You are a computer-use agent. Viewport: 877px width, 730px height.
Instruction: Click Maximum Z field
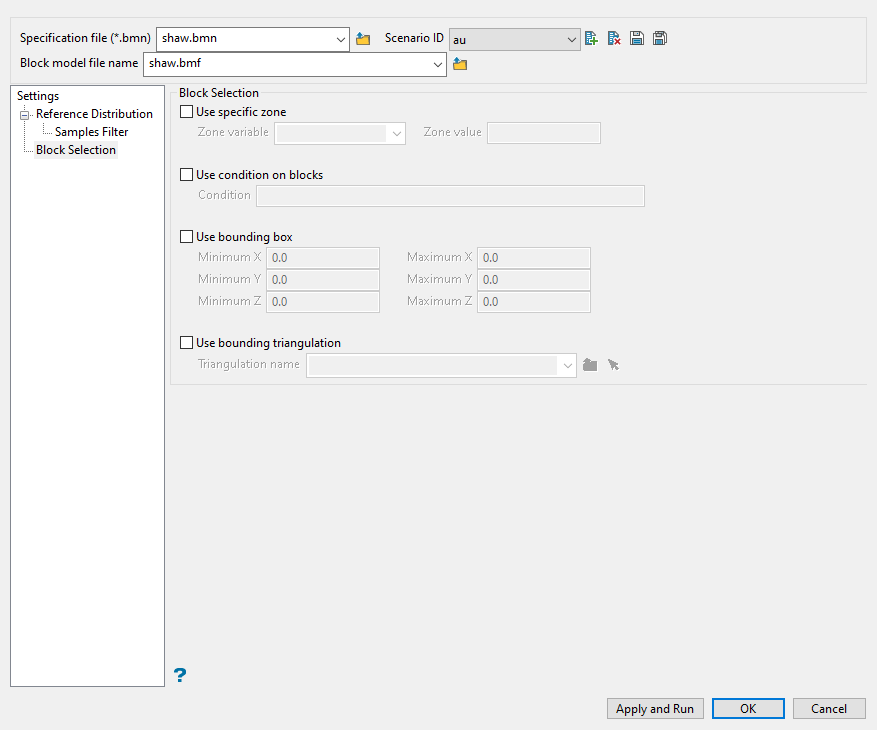tap(534, 302)
